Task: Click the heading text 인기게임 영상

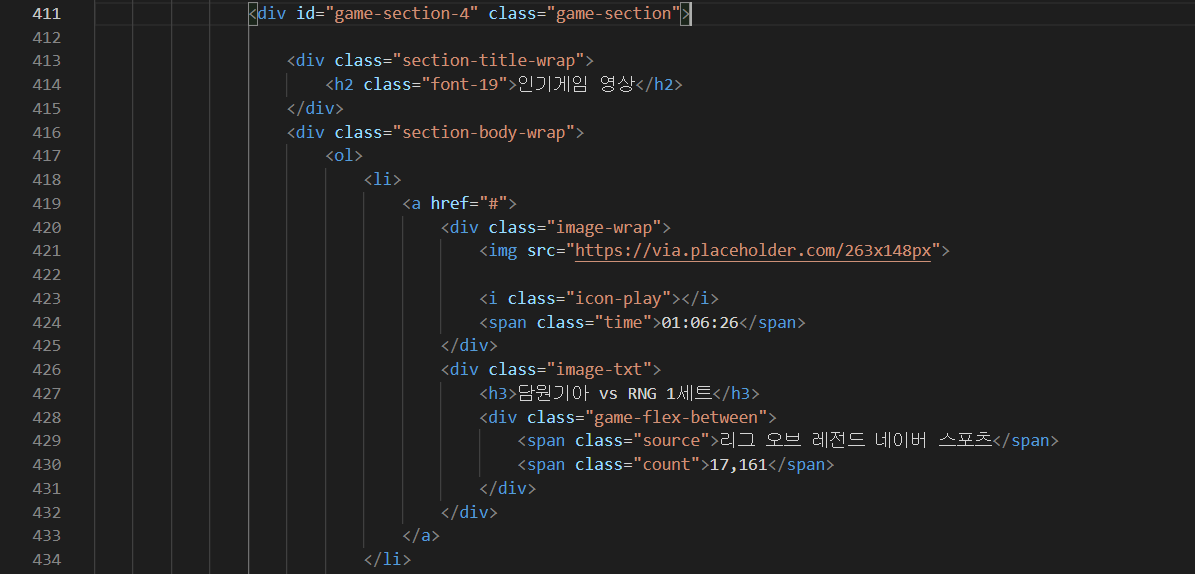Action: tap(575, 85)
